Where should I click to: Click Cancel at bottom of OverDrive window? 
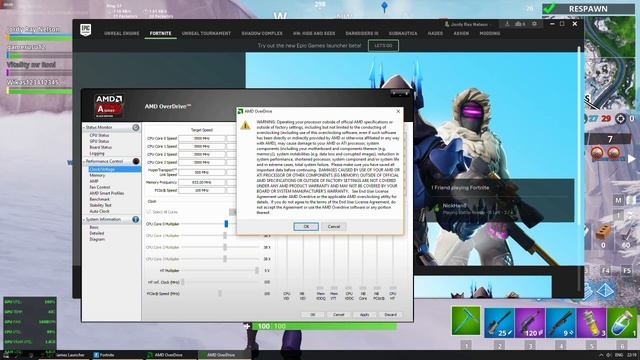pyautogui.click(x=338, y=315)
